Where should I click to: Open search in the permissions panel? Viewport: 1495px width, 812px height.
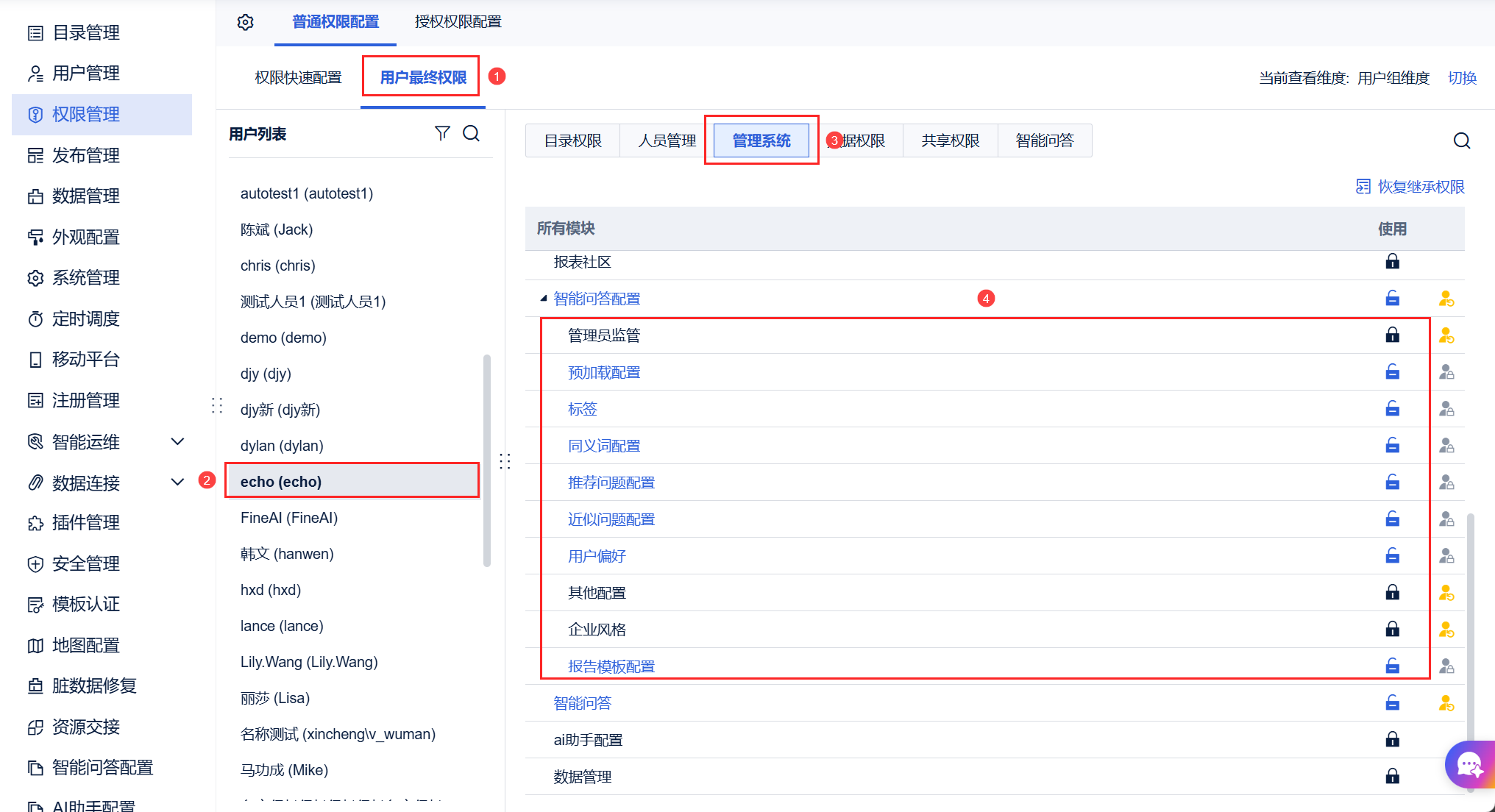[x=1461, y=140]
